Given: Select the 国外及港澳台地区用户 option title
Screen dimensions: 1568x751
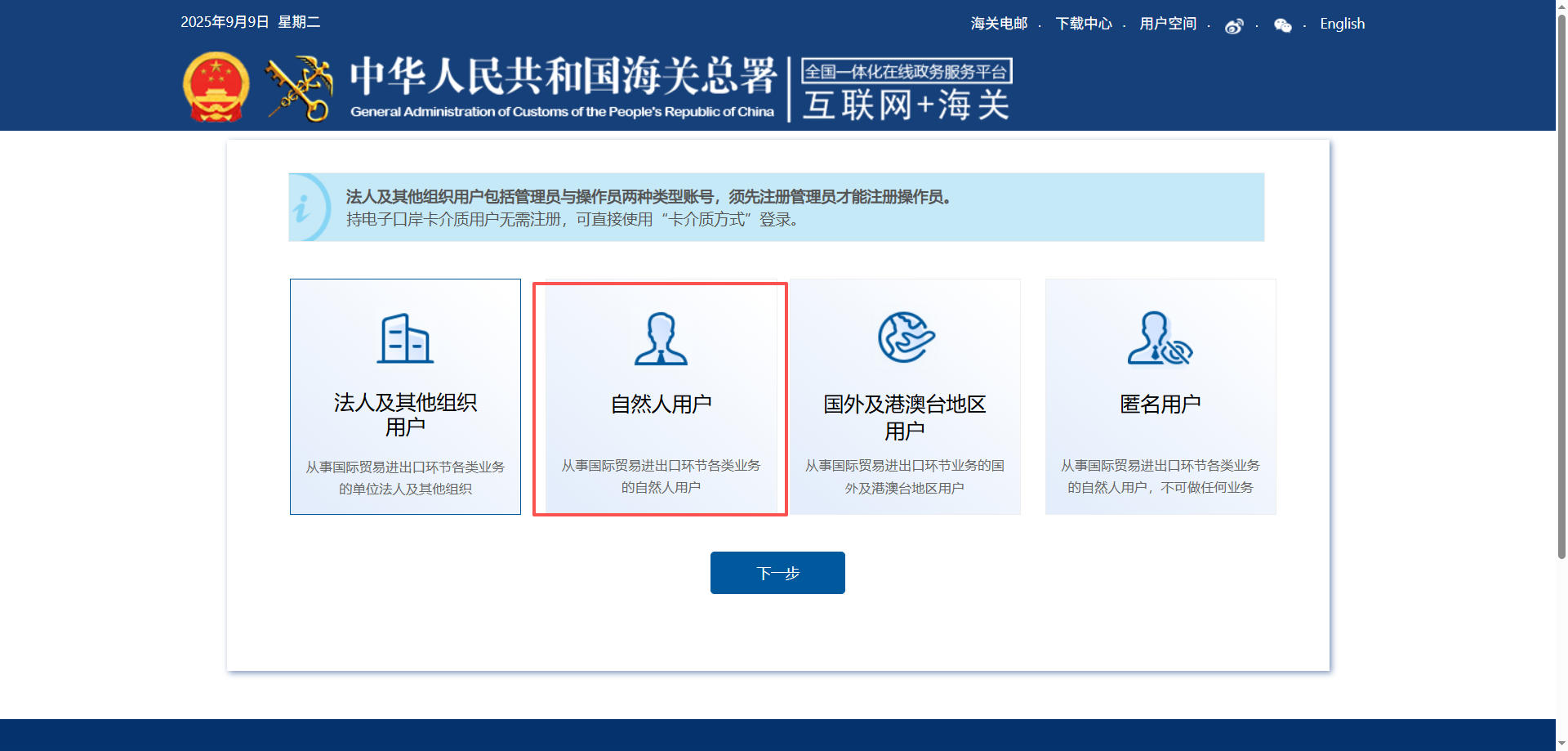Looking at the screenshot, I should (x=905, y=416).
